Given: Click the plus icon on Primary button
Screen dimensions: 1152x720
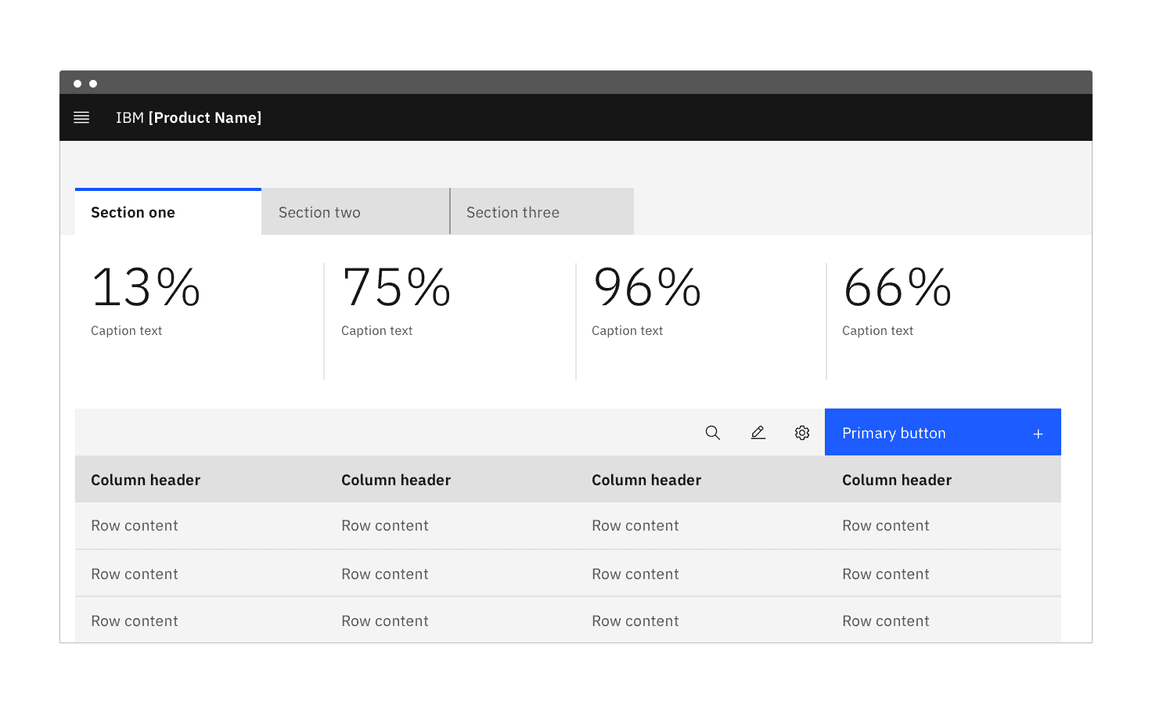Looking at the screenshot, I should (x=1037, y=432).
